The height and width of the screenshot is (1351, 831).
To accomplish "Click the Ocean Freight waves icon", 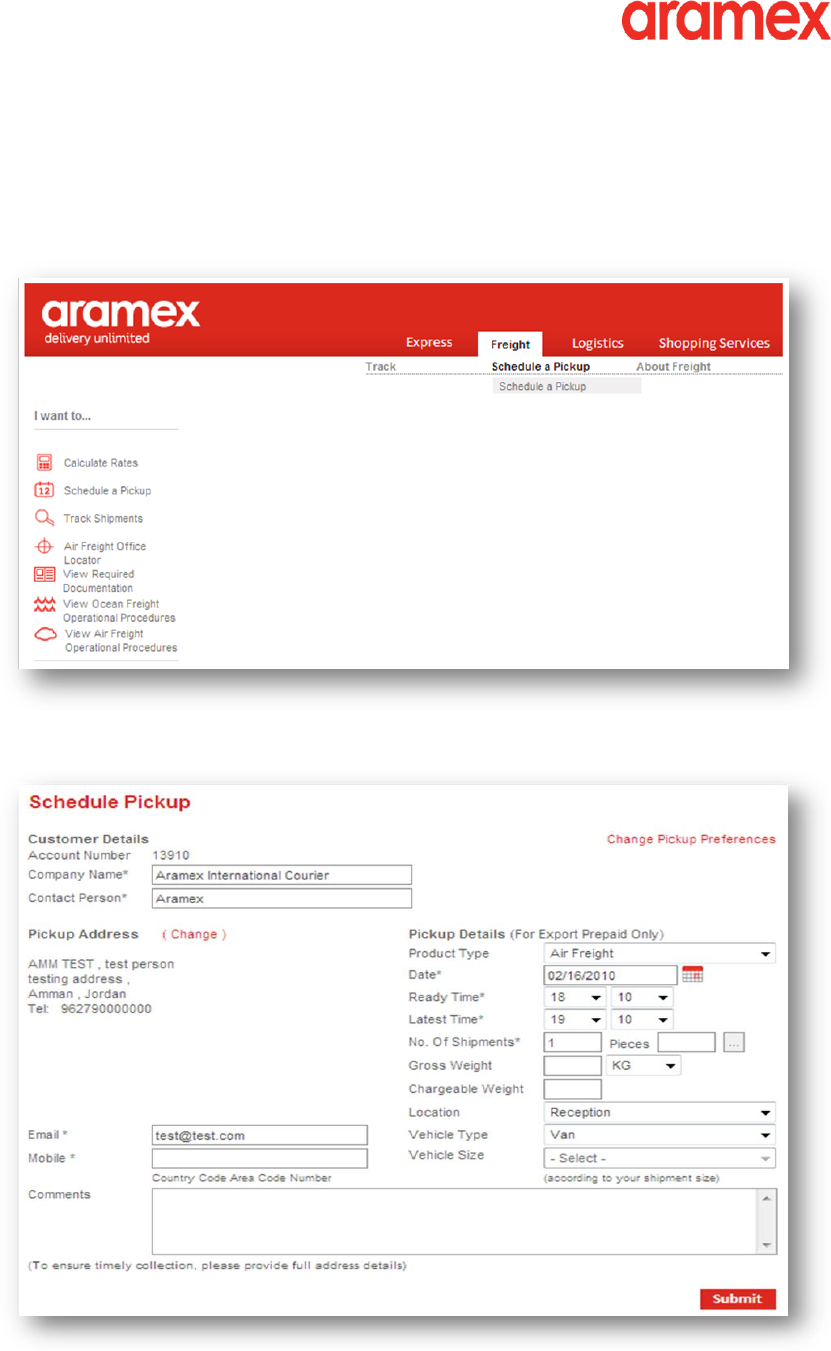I will [x=45, y=604].
